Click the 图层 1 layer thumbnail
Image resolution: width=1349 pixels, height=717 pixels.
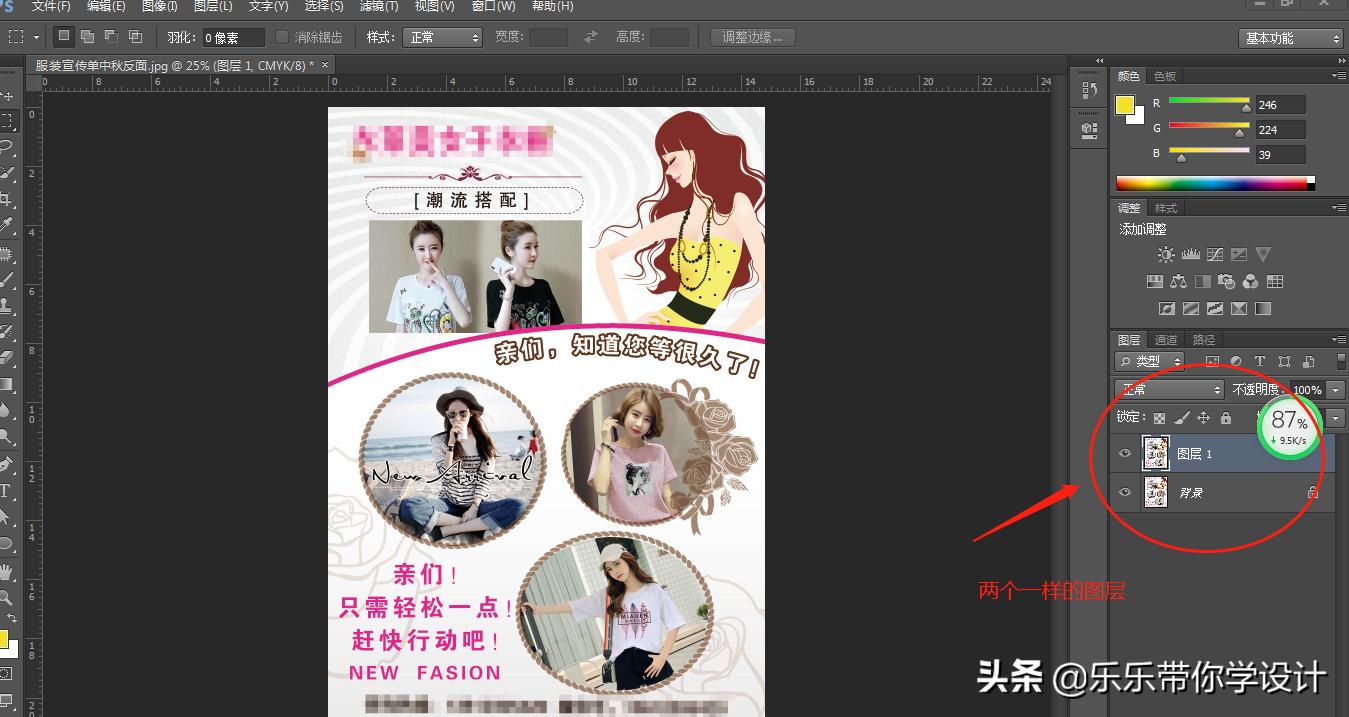(1156, 453)
